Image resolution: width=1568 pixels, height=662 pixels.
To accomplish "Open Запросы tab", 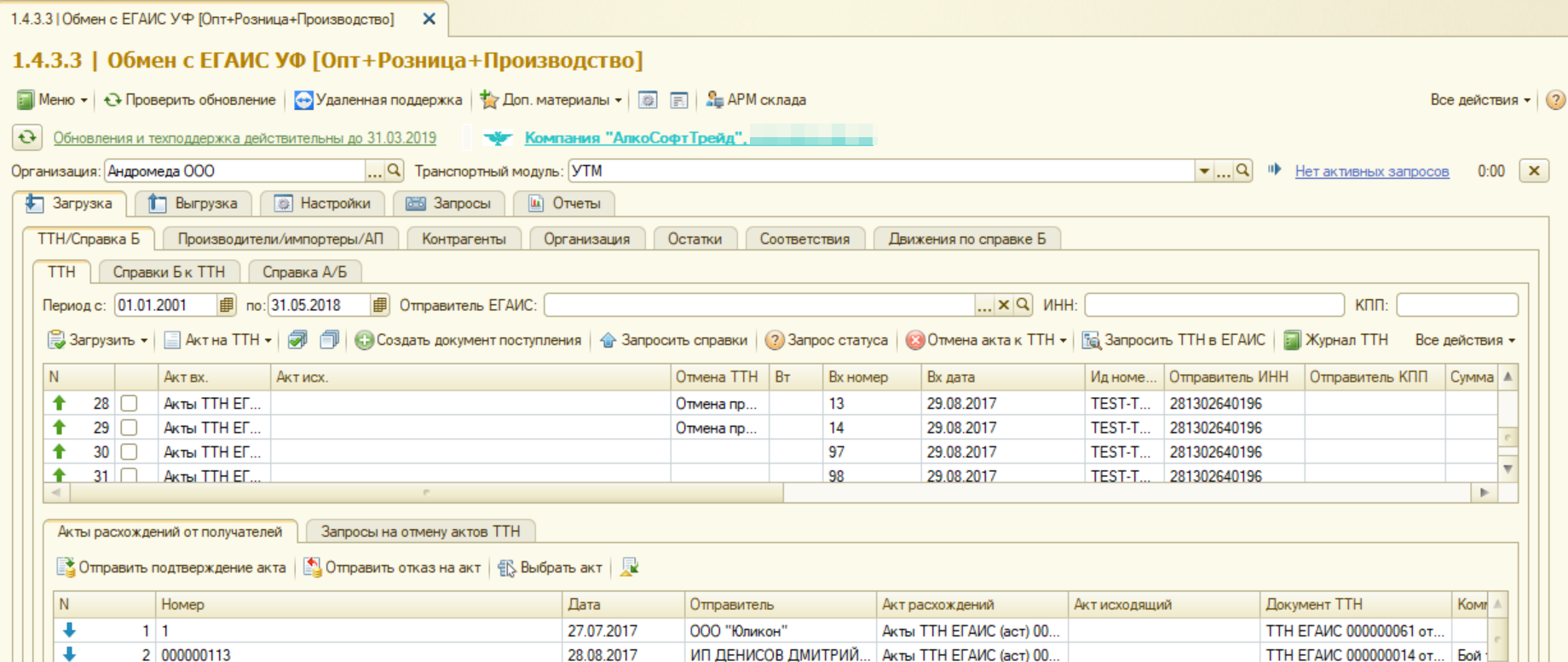I will point(449,204).
